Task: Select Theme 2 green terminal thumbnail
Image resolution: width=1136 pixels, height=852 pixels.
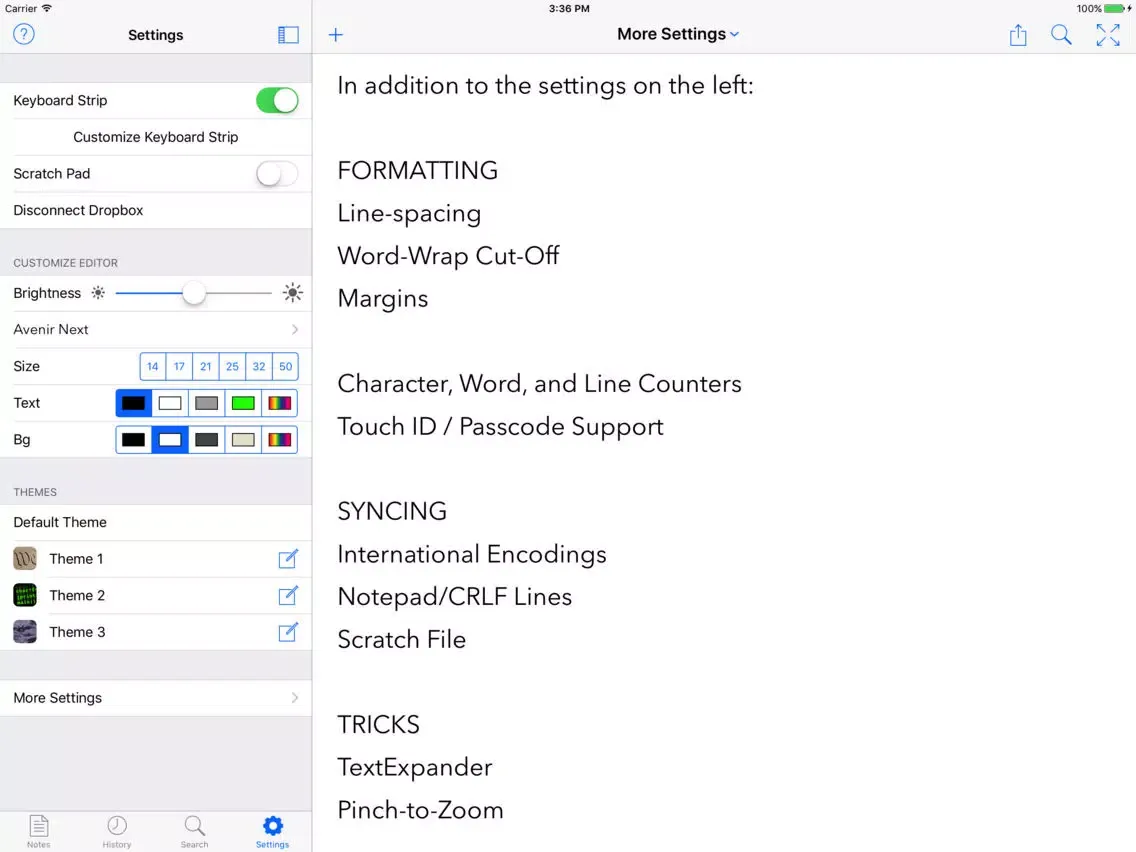Action: click(25, 596)
